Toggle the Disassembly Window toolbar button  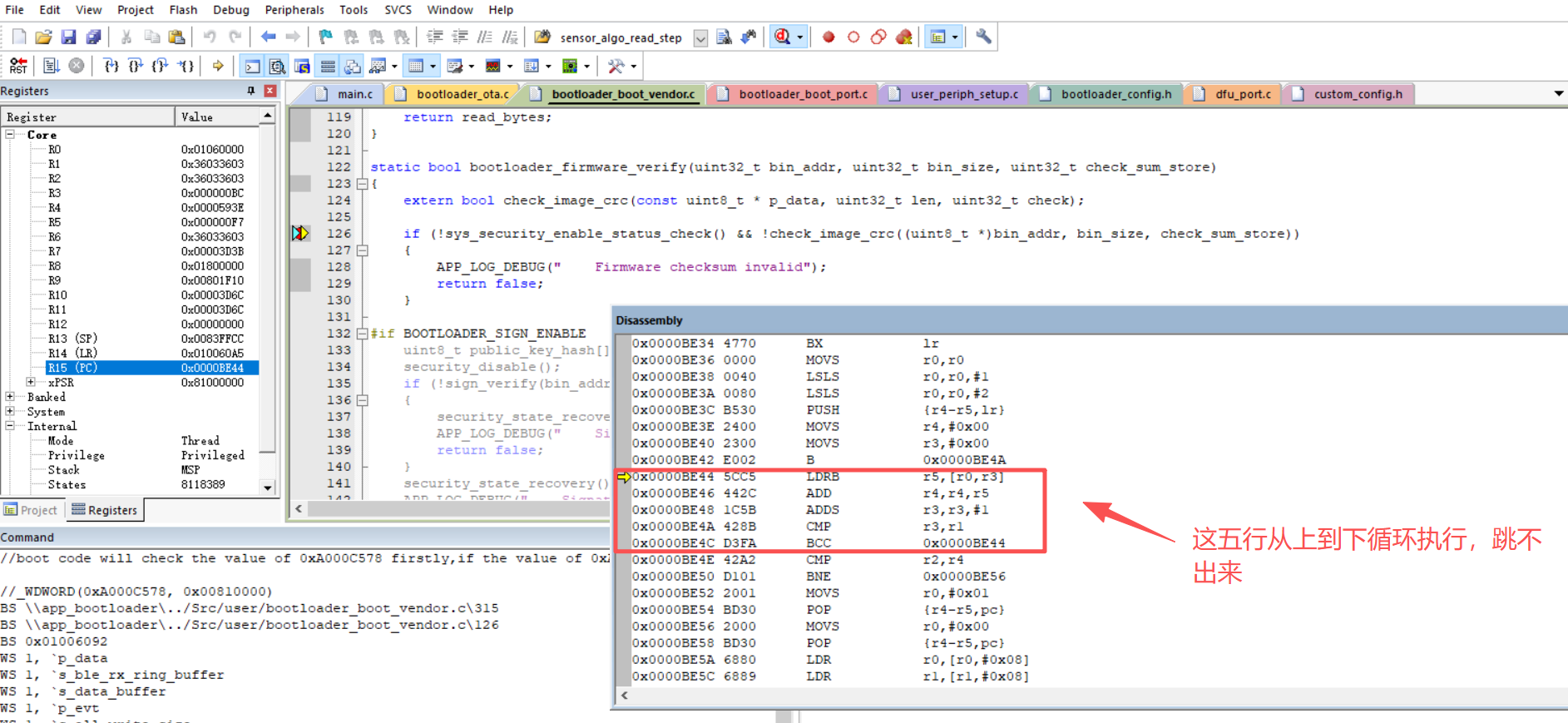click(277, 66)
